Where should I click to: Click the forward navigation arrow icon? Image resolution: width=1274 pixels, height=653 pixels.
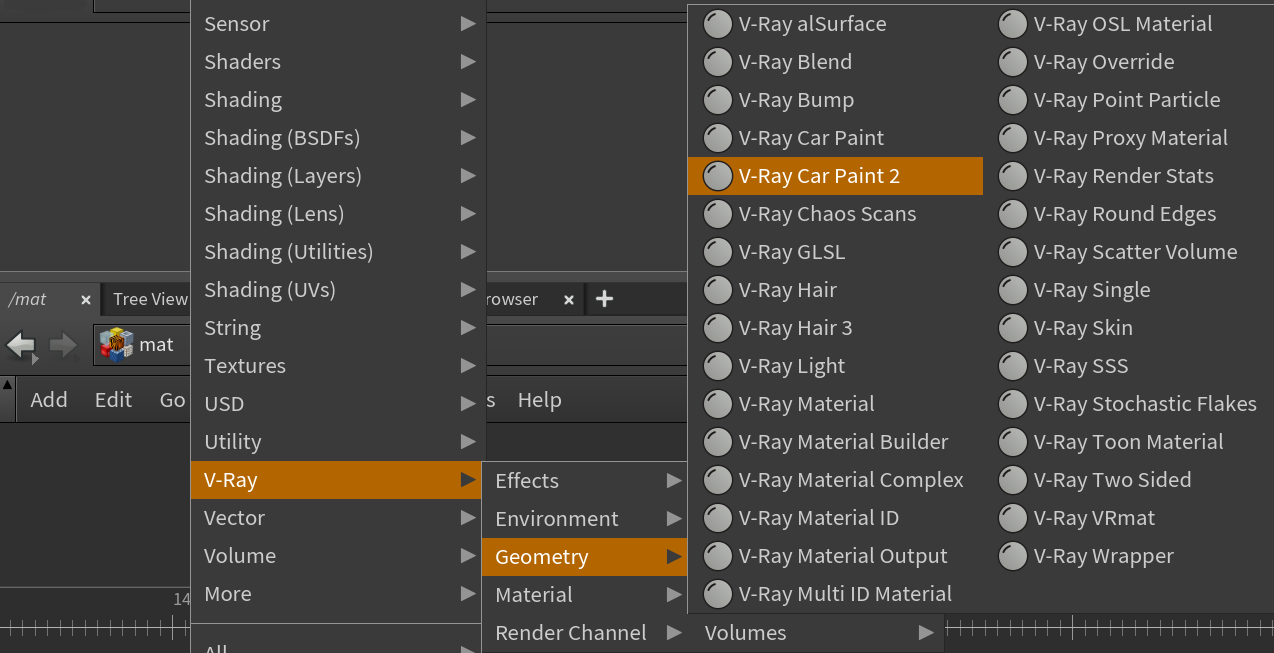[x=63, y=346]
